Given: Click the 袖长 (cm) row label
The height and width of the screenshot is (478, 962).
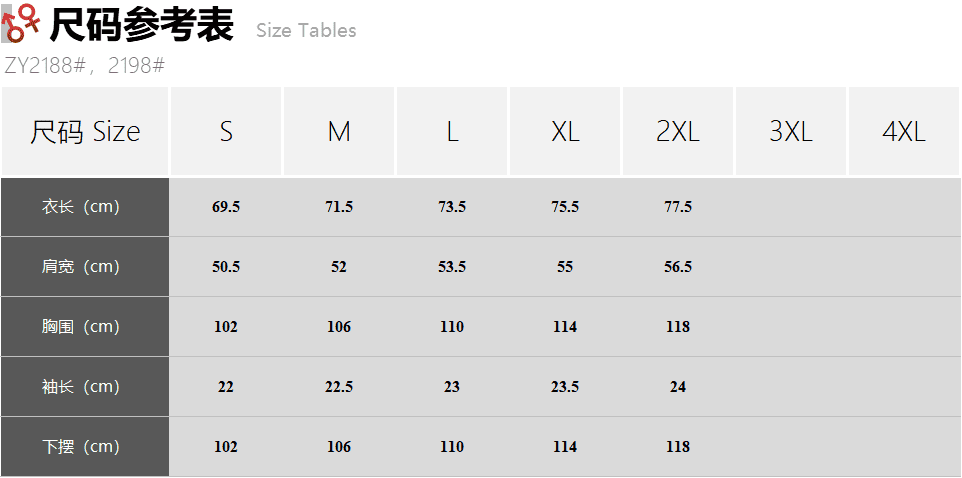Looking at the screenshot, I should [x=81, y=387].
